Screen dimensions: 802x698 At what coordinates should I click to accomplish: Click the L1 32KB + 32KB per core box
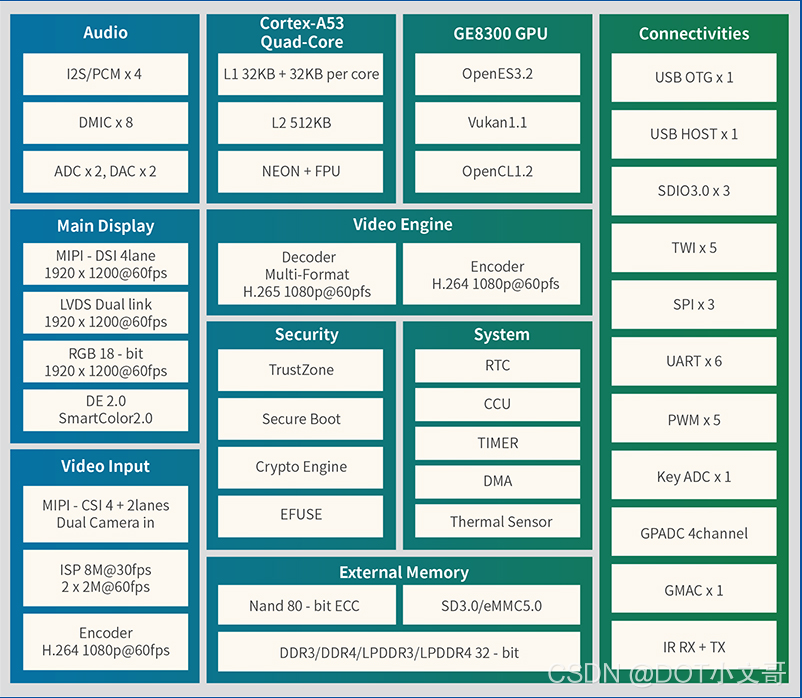(301, 74)
